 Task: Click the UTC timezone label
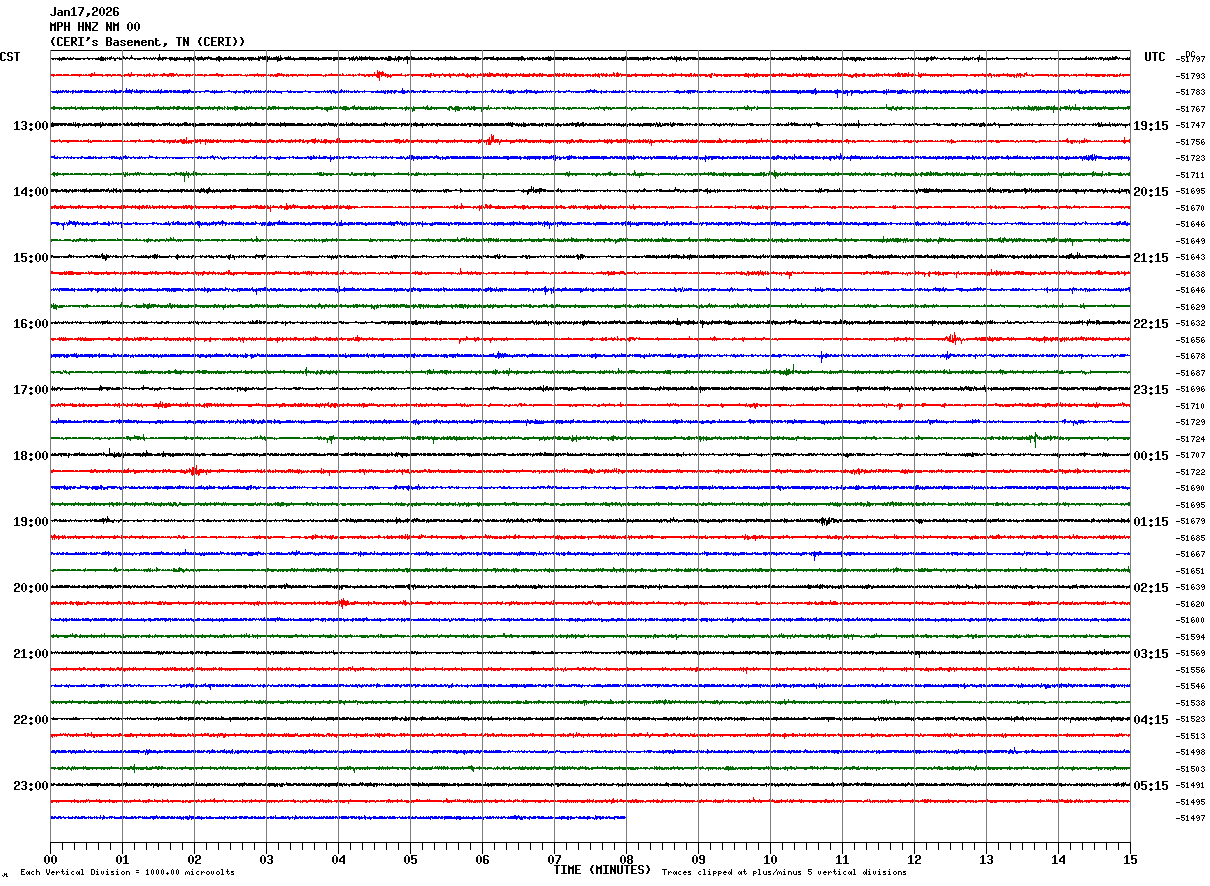(1155, 57)
